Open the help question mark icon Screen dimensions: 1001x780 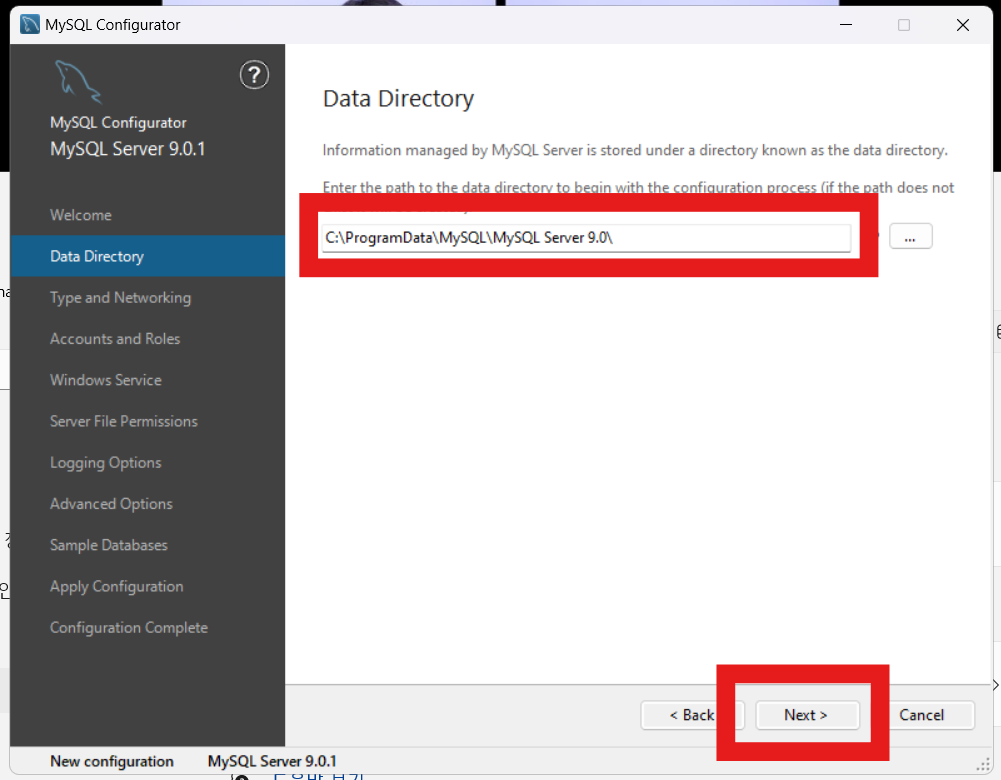(x=254, y=75)
